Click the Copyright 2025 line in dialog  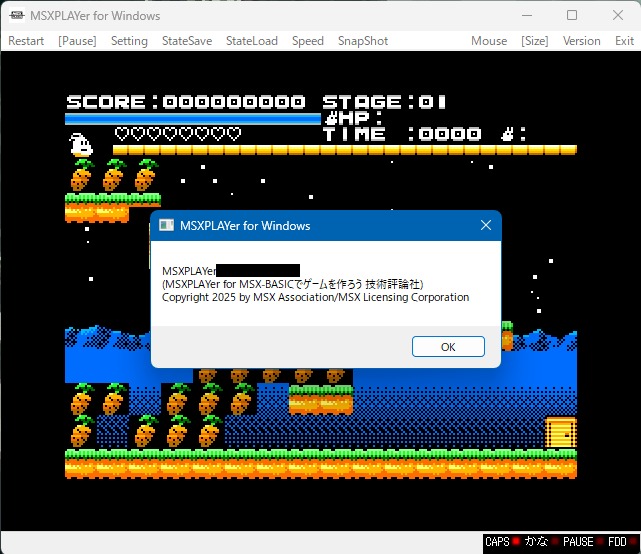315,297
